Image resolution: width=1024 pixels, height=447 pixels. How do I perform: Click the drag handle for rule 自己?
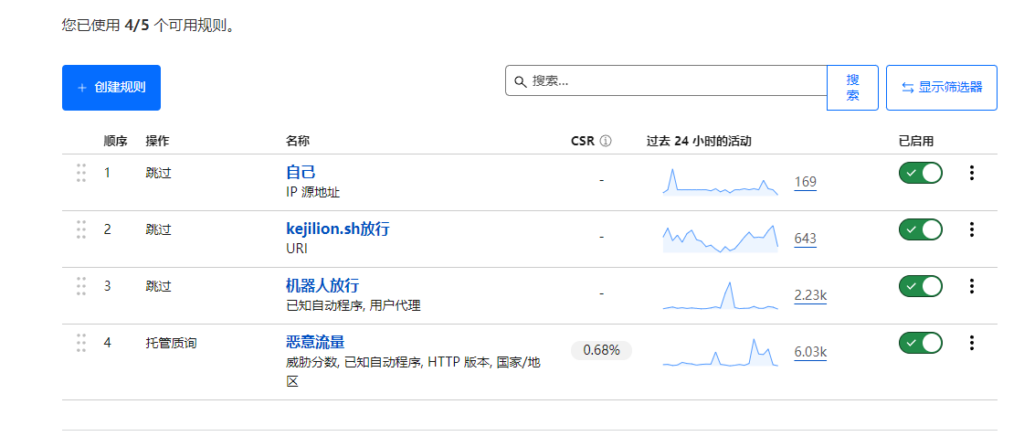tap(81, 173)
